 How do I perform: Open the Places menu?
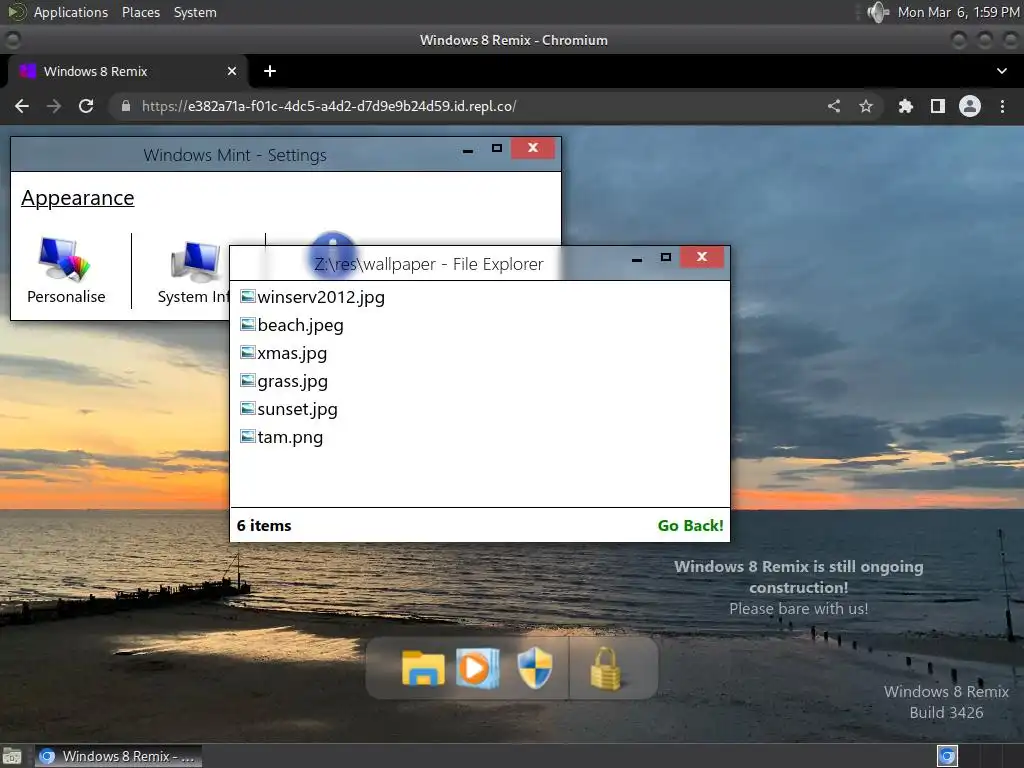point(140,12)
